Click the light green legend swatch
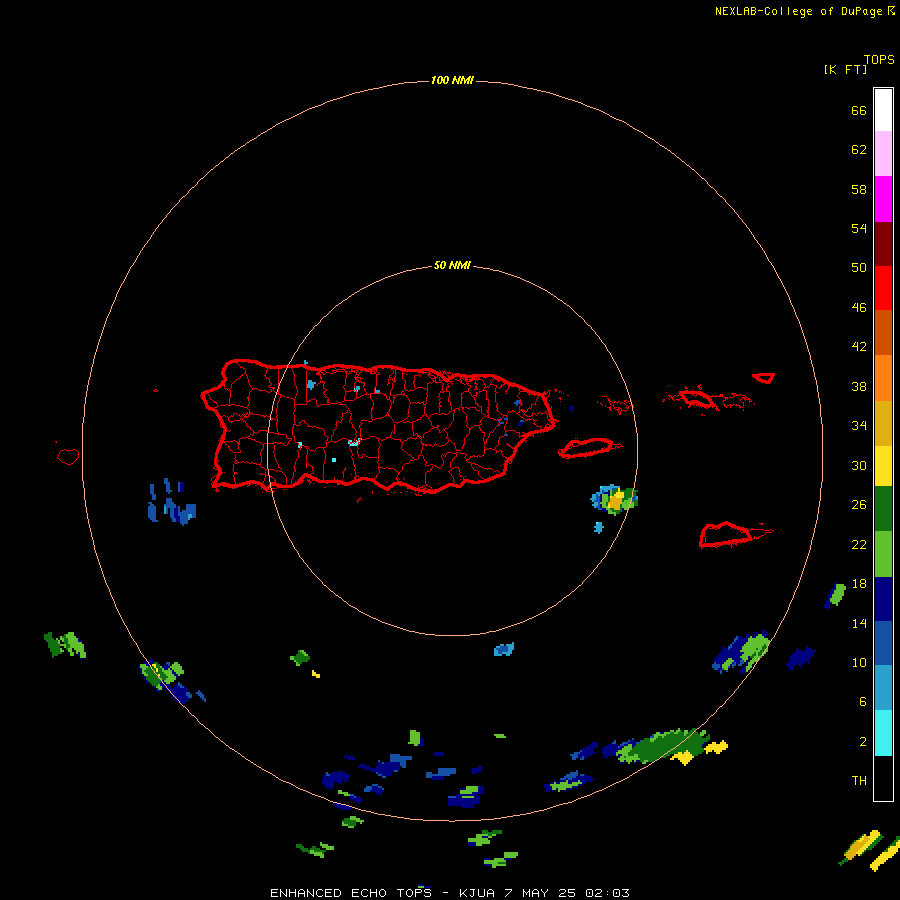This screenshot has width=900, height=900. tap(883, 553)
